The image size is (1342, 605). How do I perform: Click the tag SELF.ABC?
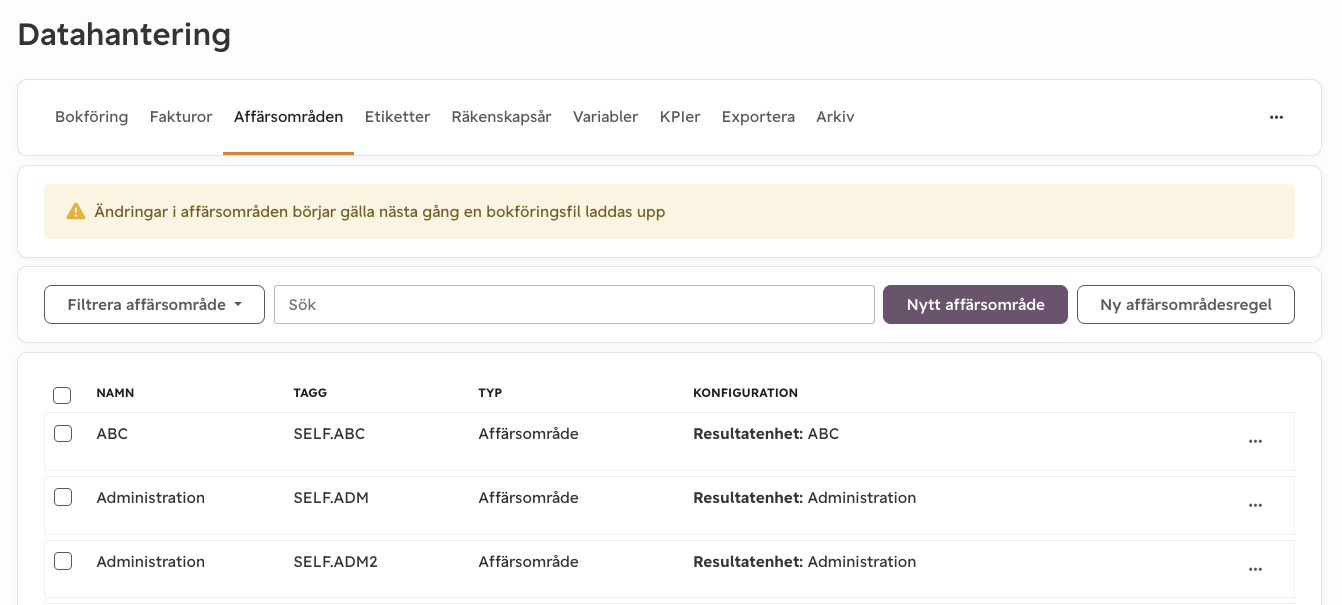[329, 434]
